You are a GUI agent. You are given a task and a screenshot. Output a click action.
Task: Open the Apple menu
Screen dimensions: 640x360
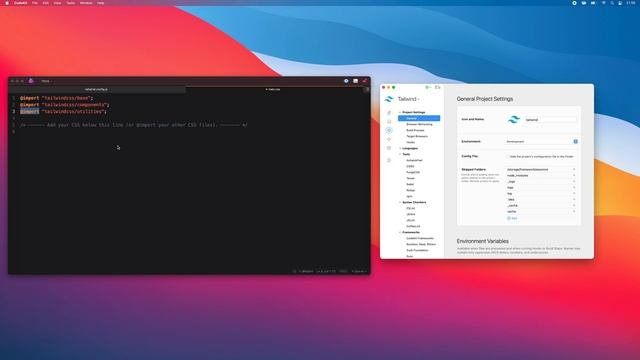tap(7, 3)
